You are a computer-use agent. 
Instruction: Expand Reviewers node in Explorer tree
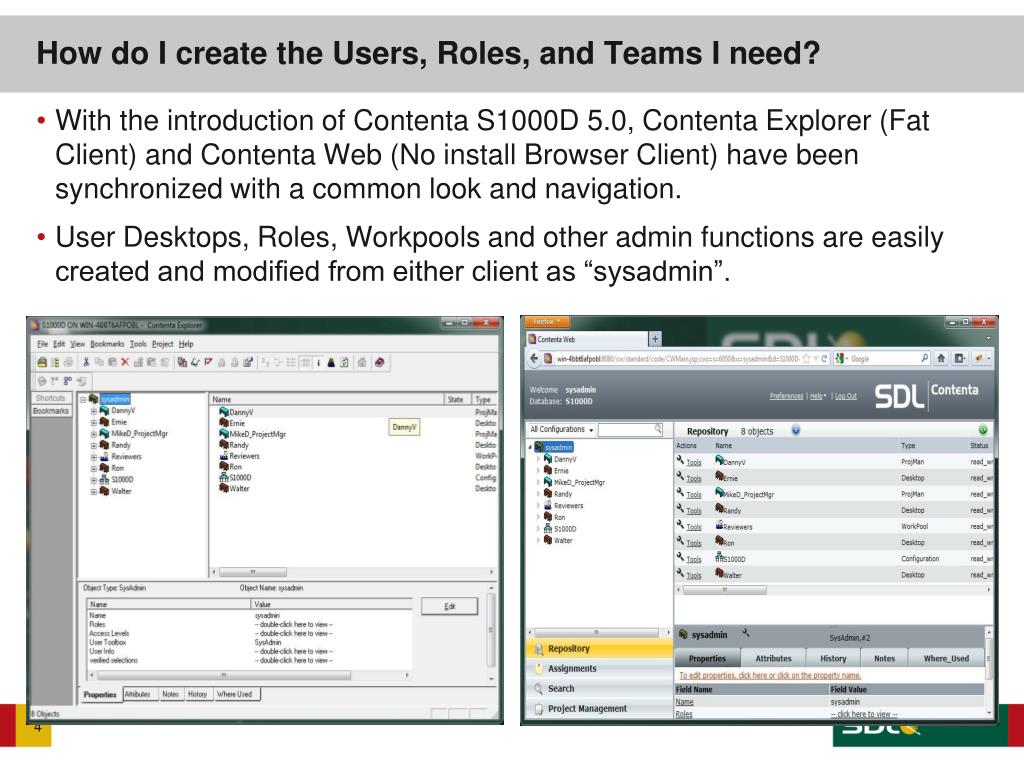tap(93, 457)
